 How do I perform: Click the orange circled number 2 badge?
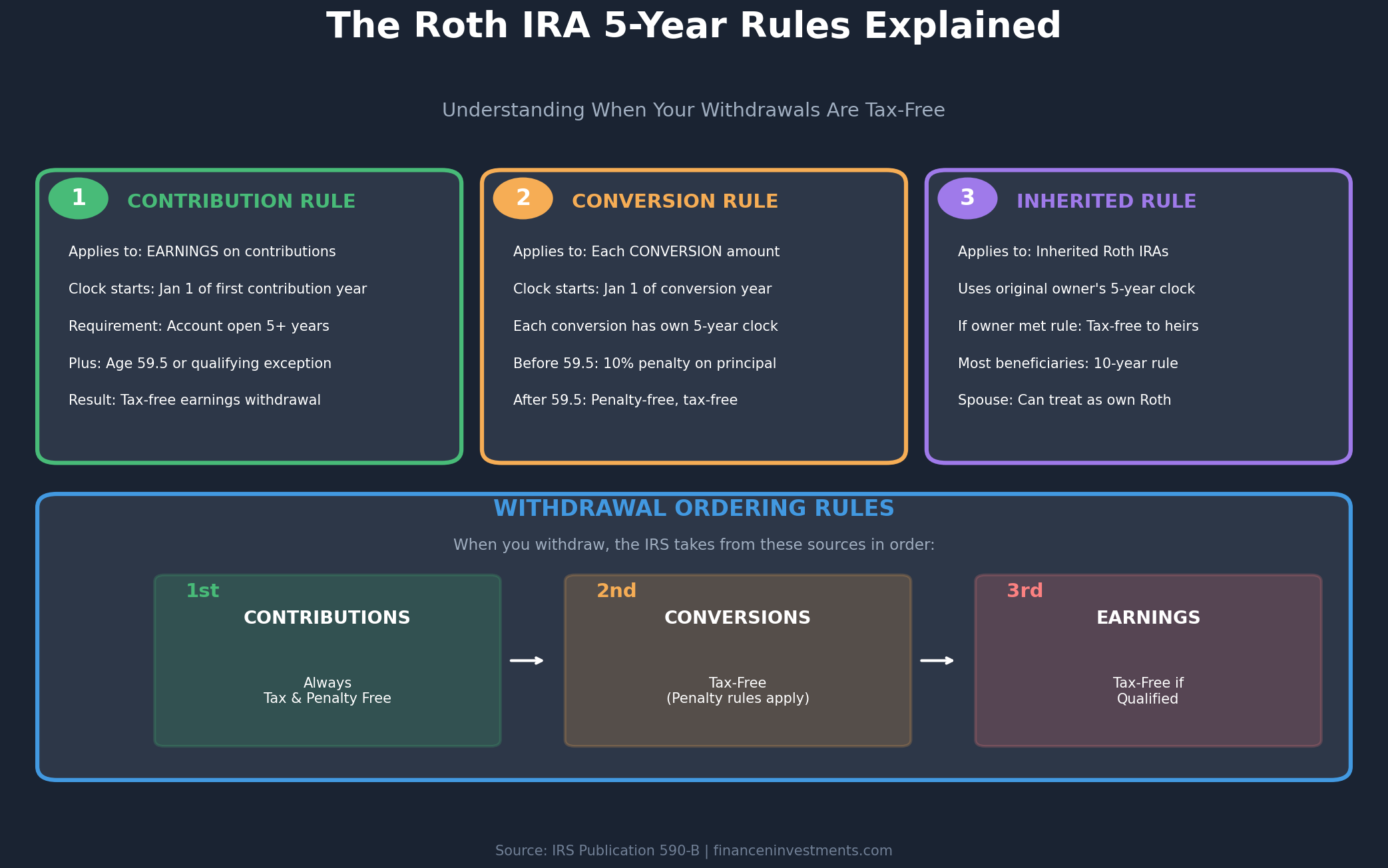pyautogui.click(x=523, y=198)
